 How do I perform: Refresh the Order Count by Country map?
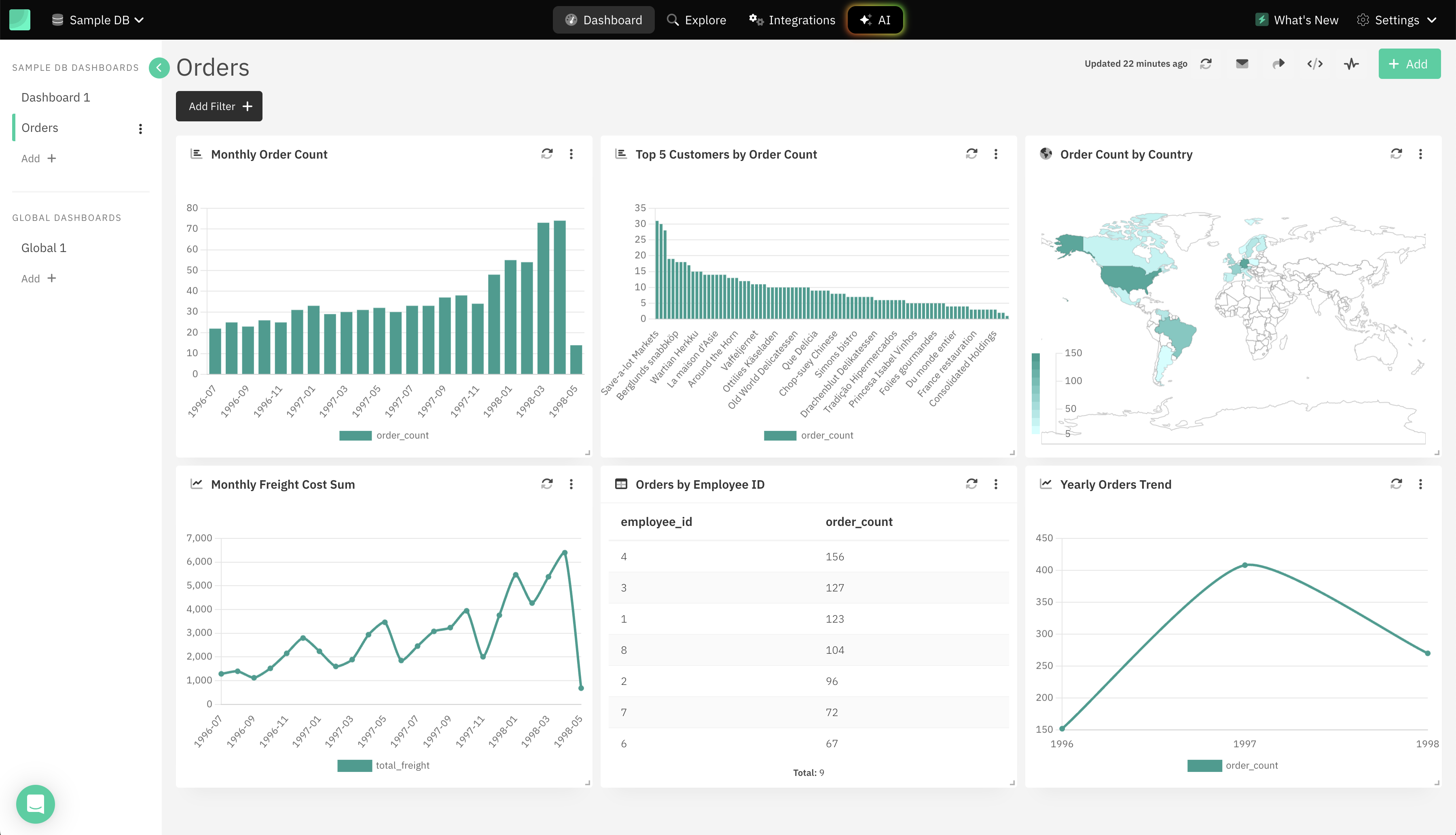(1397, 154)
